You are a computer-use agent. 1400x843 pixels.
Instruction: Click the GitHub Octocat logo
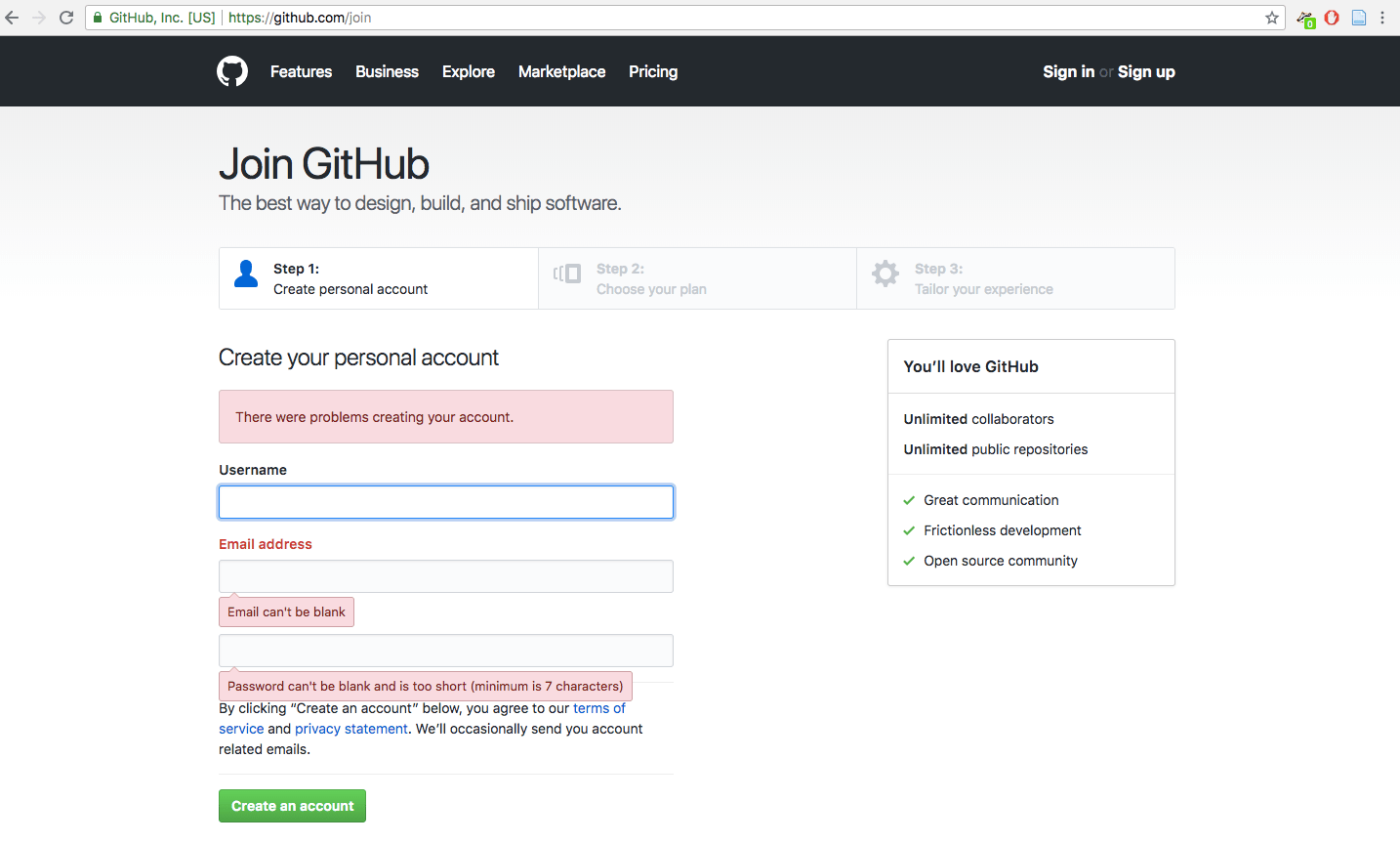click(x=232, y=71)
